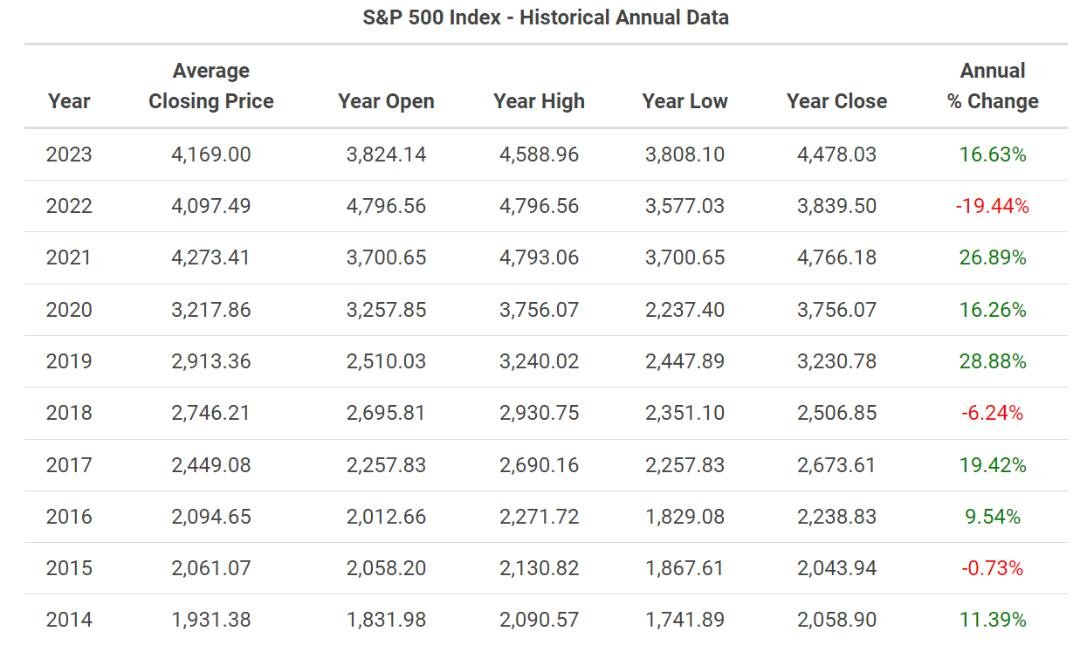The width and height of the screenshot is (1080, 645).
Task: Select the 2014 year cell
Action: click(69, 620)
